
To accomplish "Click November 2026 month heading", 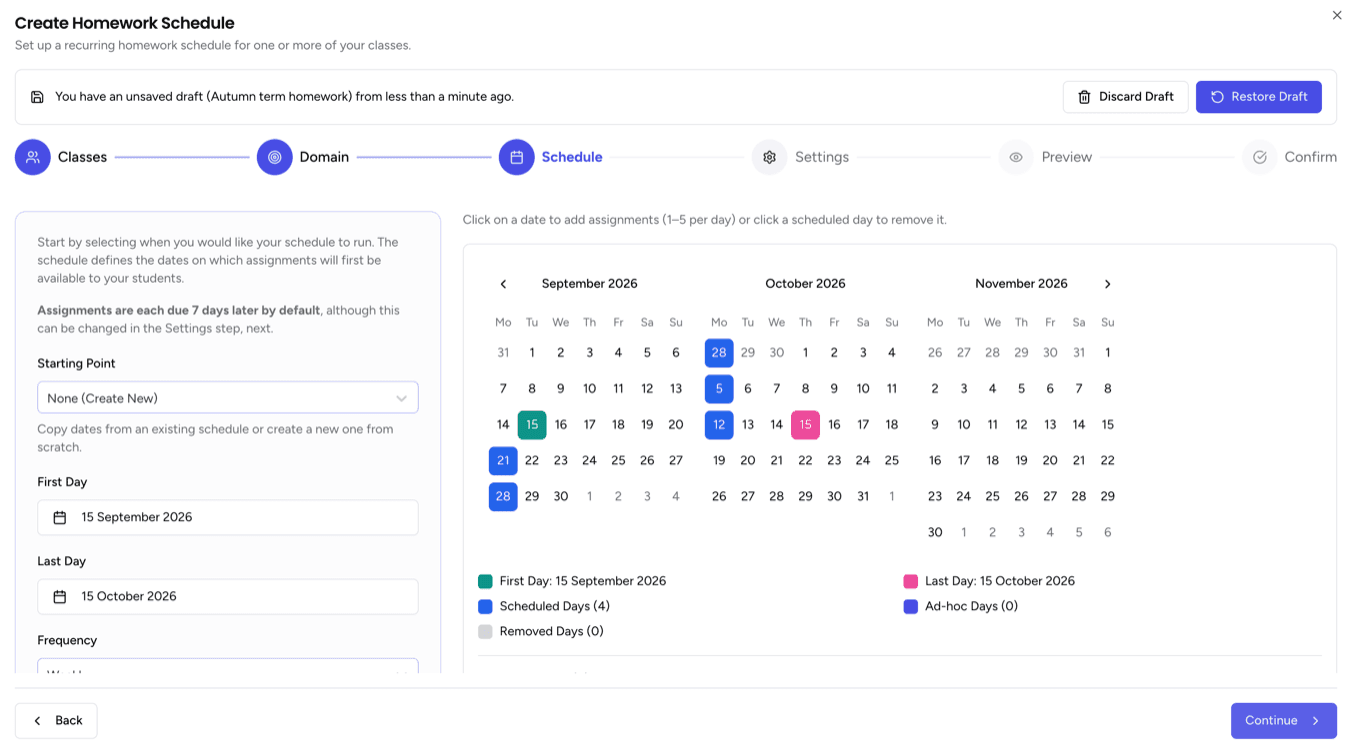I will pyautogui.click(x=1021, y=284).
